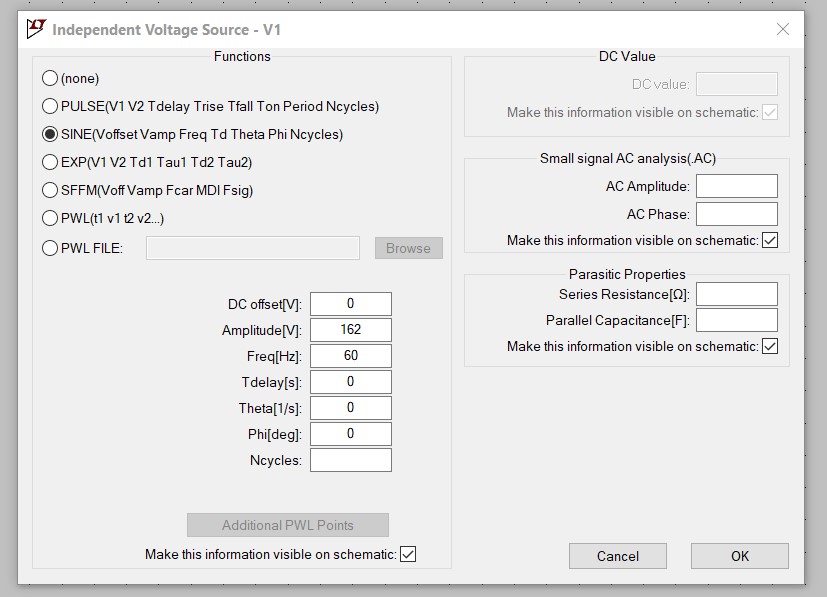Pick the SFFM function option

50,190
